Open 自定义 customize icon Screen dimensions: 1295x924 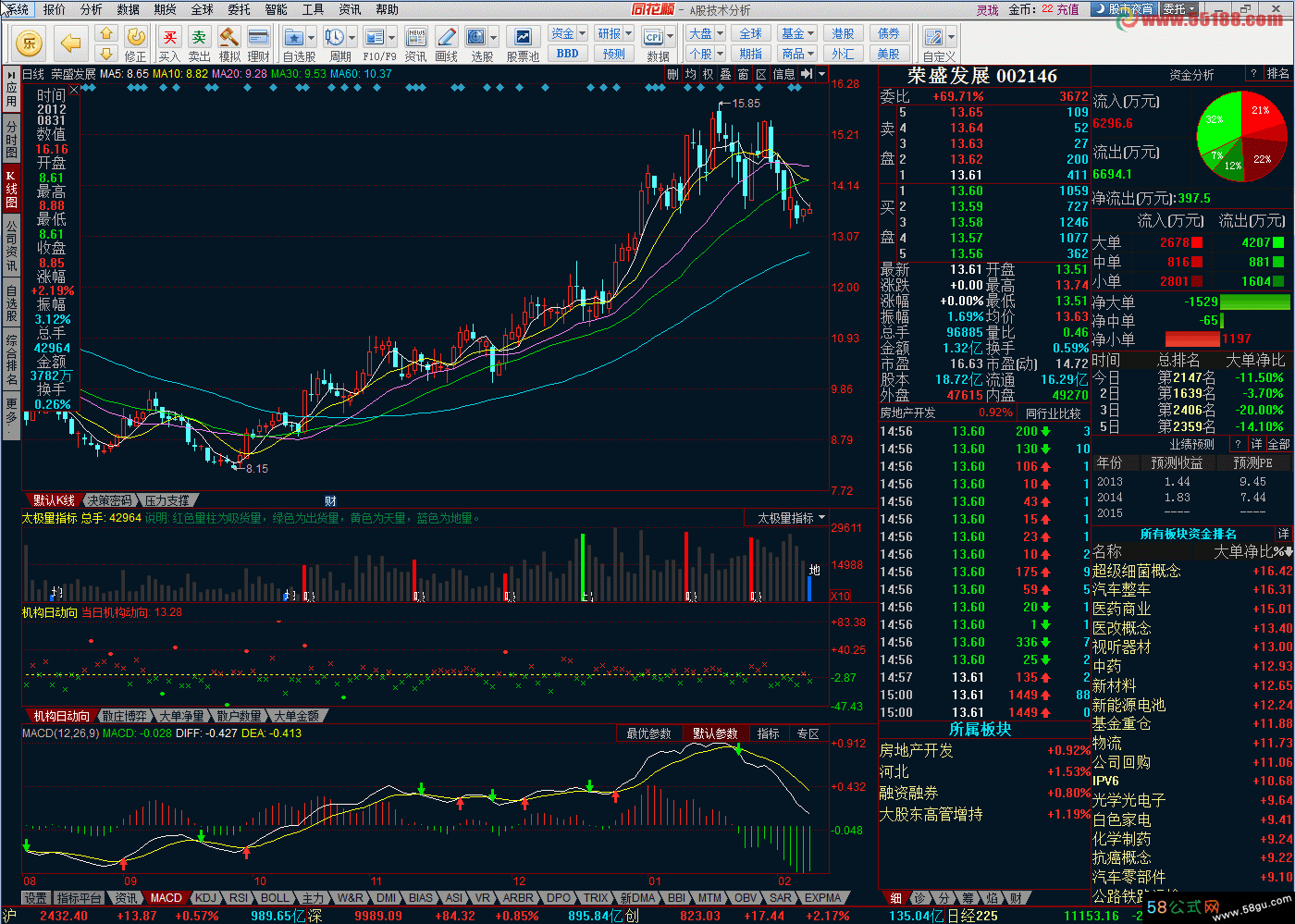pos(933,37)
